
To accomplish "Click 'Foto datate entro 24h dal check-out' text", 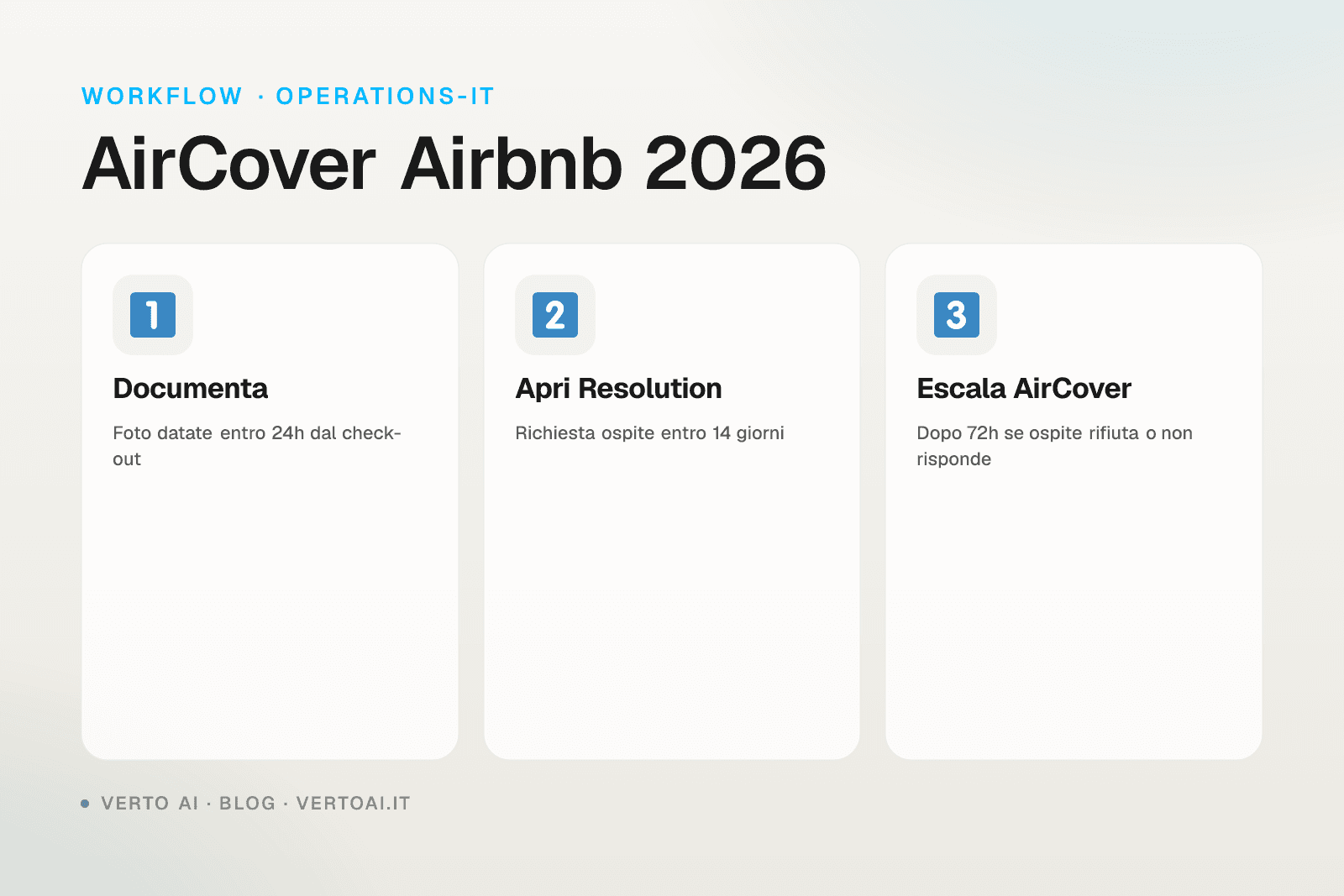I will 257,446.
